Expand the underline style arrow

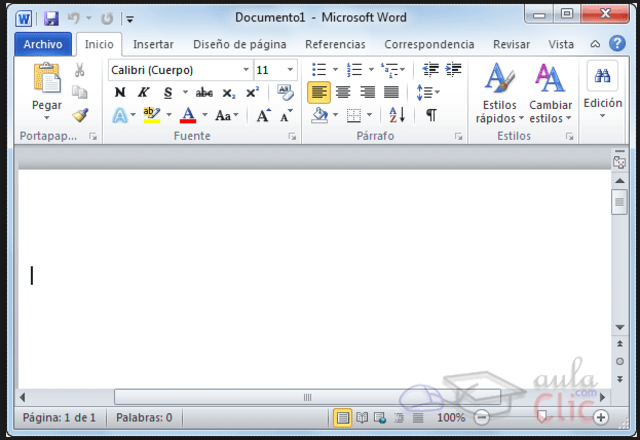(185, 92)
